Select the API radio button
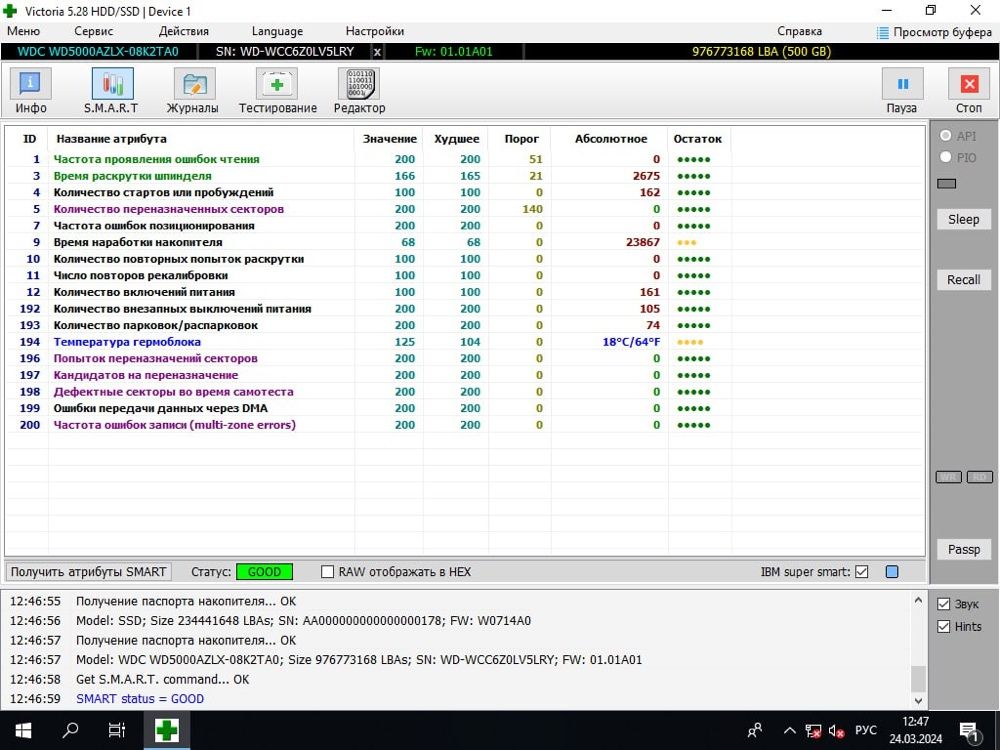This screenshot has height=750, width=1000. coord(946,136)
